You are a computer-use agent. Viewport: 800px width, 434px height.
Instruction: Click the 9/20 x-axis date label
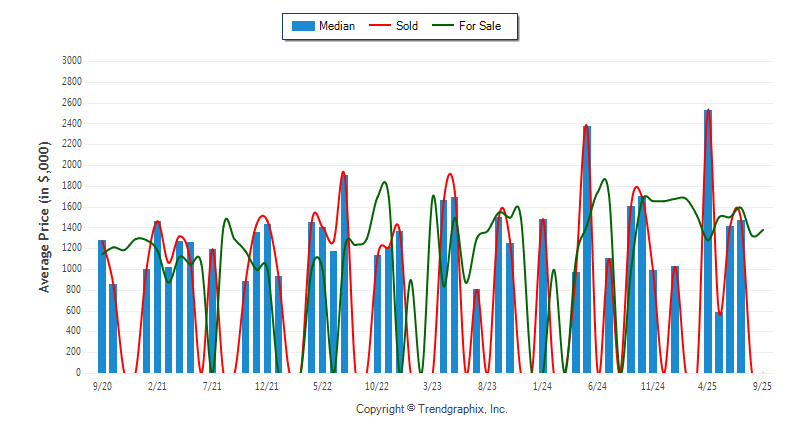pos(102,385)
